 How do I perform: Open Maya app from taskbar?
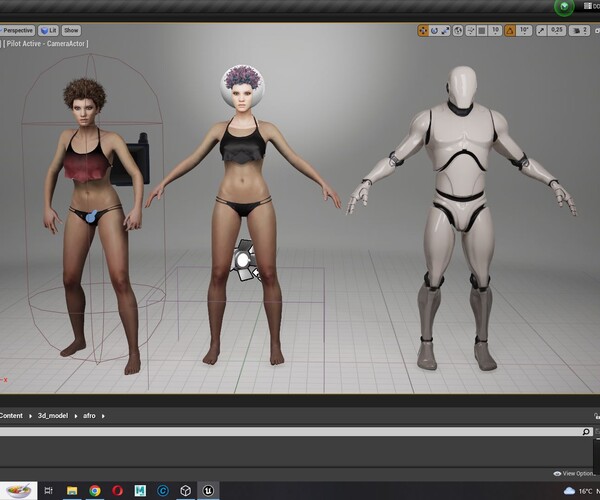pyautogui.click(x=140, y=491)
